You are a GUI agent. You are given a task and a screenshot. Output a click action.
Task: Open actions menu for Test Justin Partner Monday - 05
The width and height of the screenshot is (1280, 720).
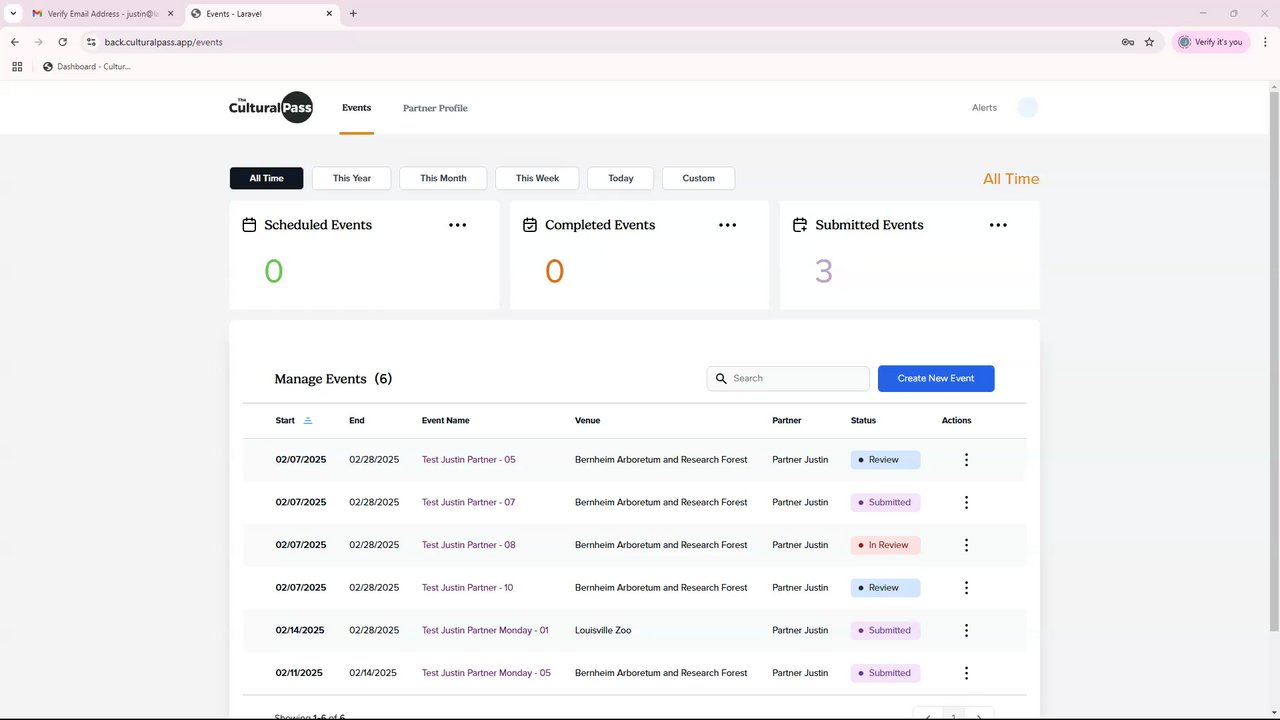tap(966, 673)
